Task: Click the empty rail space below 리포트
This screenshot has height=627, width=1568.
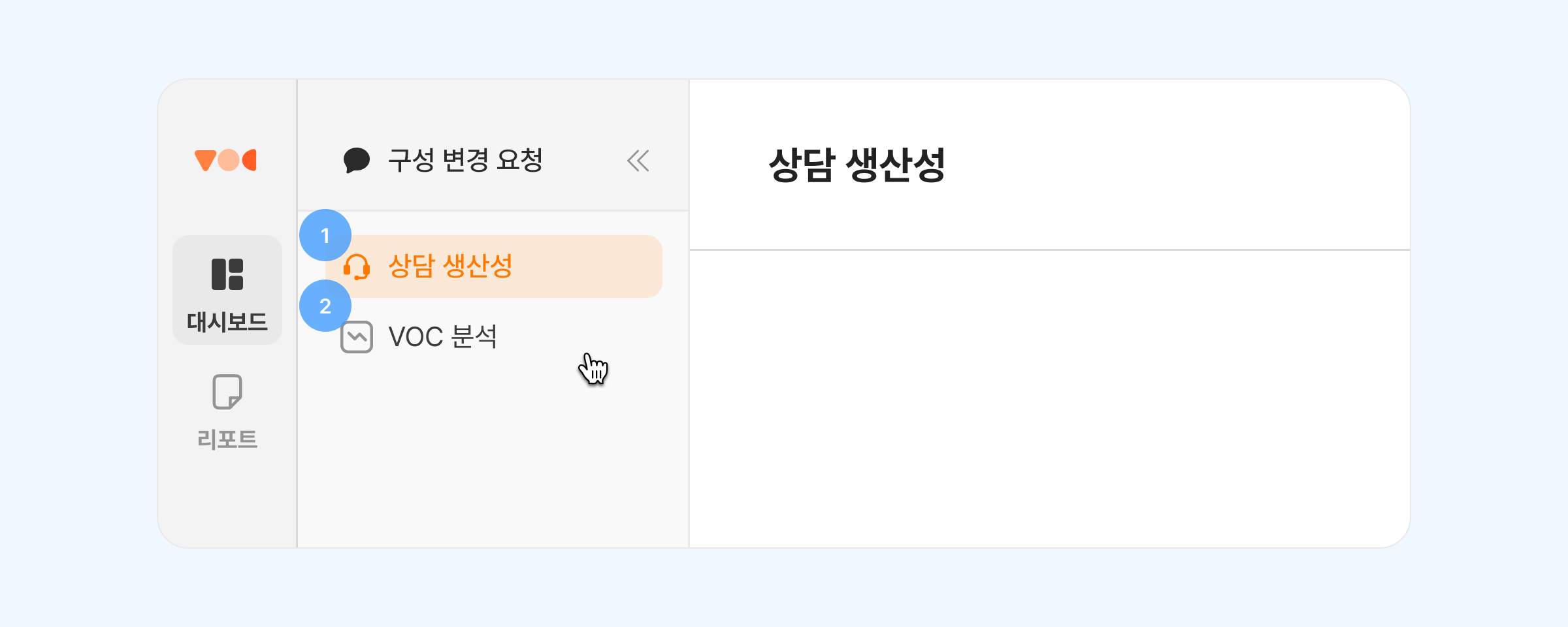Action: click(227, 502)
